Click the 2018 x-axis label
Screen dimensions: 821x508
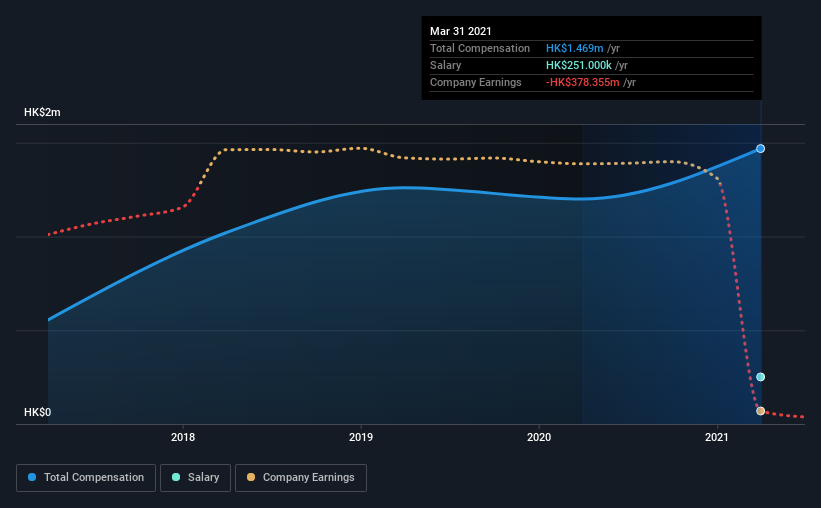click(183, 437)
